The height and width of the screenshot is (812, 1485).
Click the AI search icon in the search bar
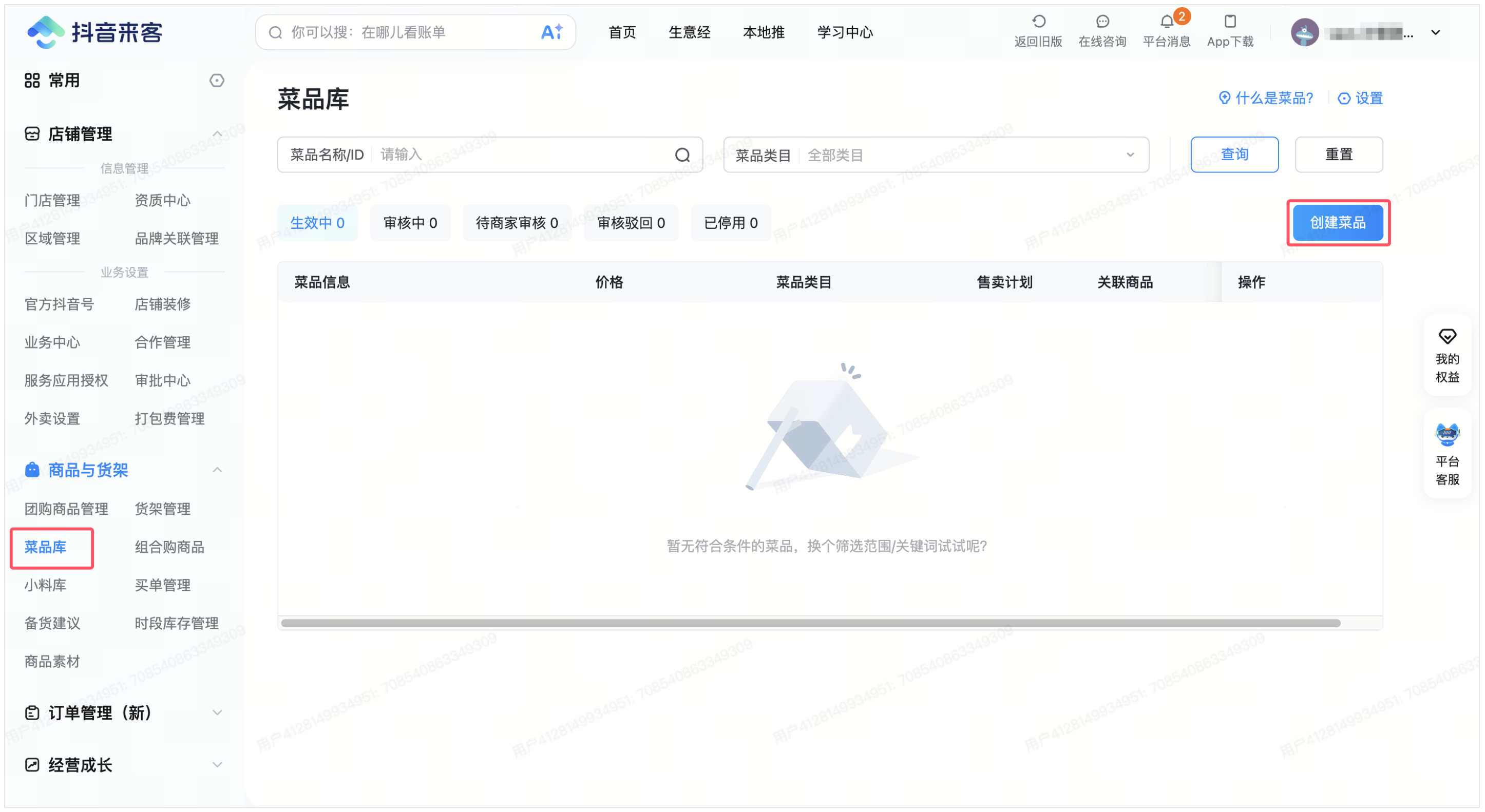point(553,32)
